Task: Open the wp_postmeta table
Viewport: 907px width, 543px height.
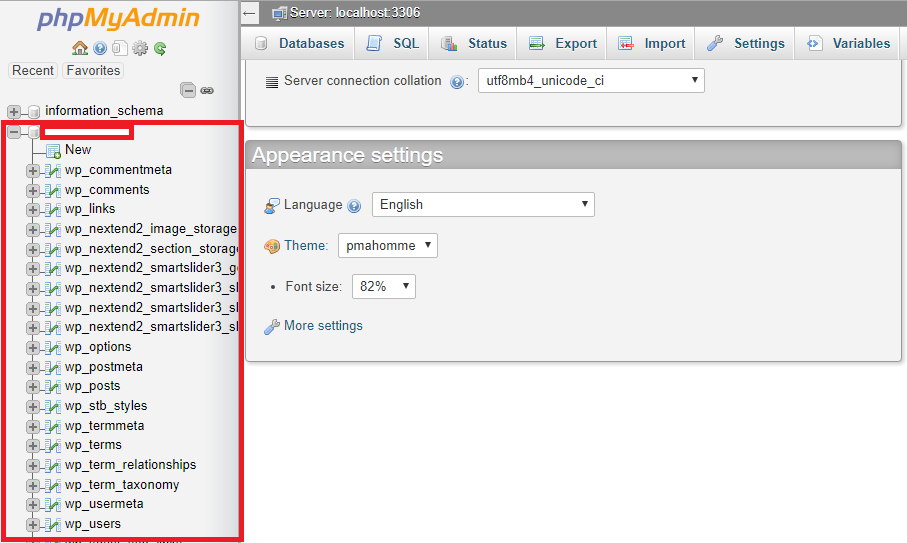Action: pyautogui.click(x=104, y=367)
